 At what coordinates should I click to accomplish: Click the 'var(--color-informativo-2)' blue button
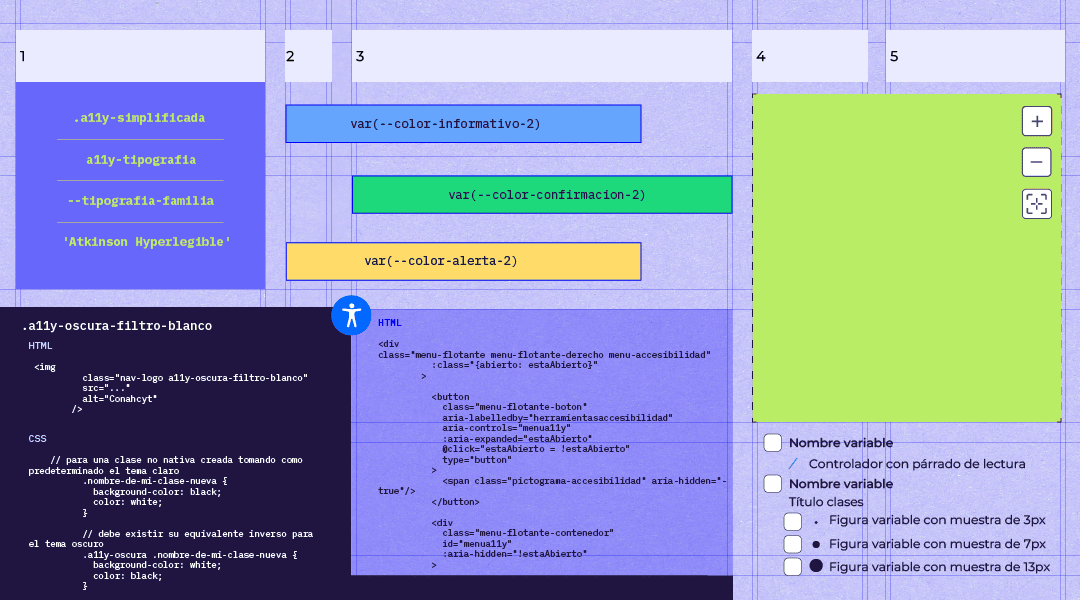coord(464,123)
